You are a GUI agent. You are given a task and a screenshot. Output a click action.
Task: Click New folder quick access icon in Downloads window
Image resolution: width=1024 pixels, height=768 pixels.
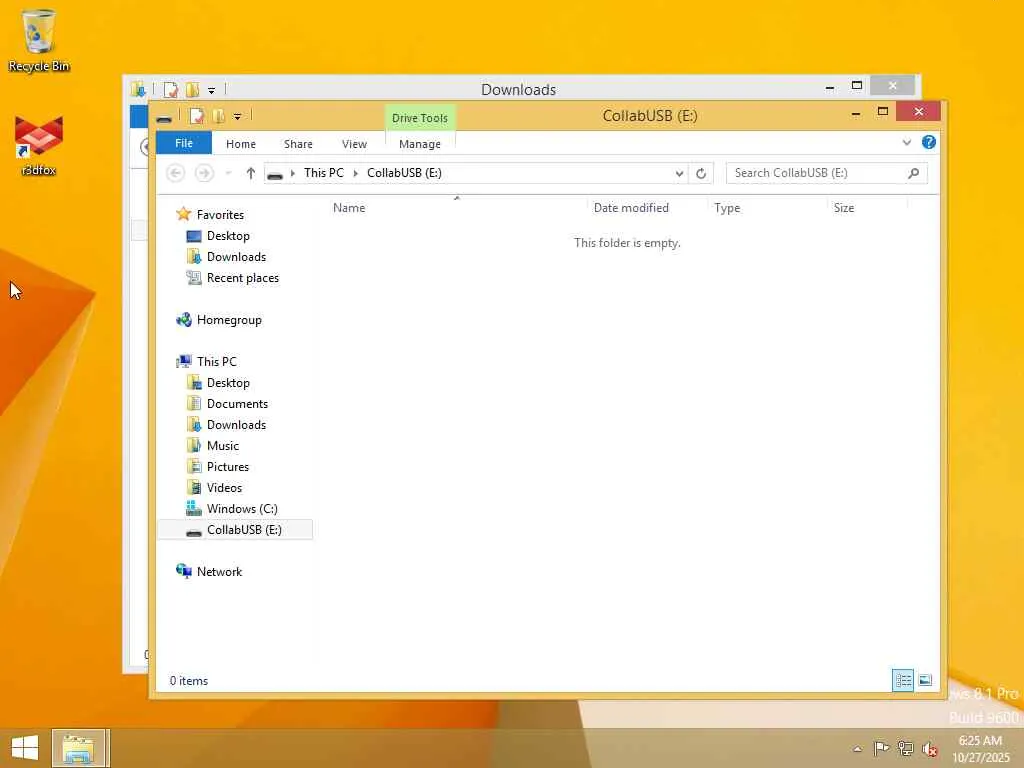point(193,90)
